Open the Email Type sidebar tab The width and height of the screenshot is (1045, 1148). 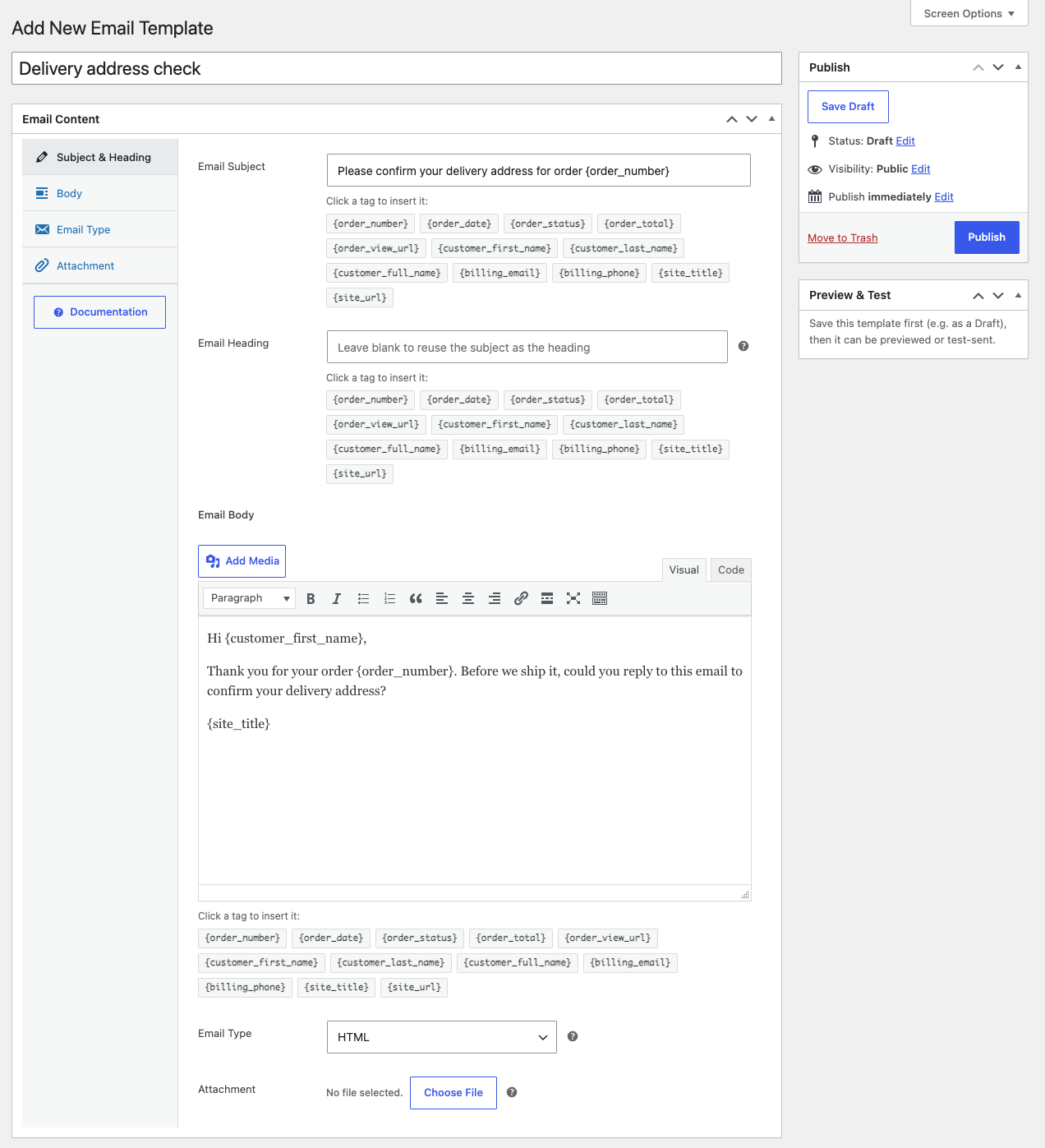click(x=100, y=229)
